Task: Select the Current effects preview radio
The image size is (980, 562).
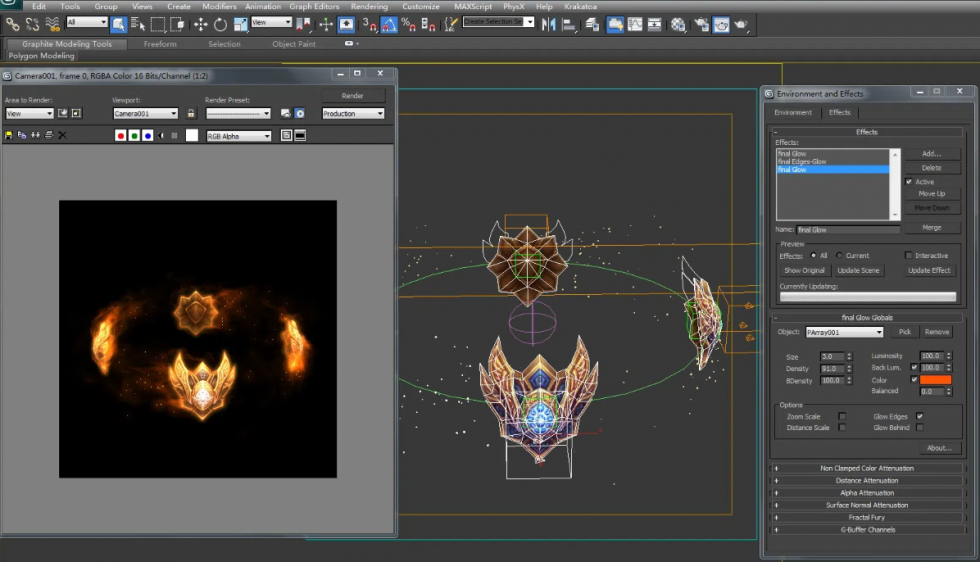Action: point(839,255)
